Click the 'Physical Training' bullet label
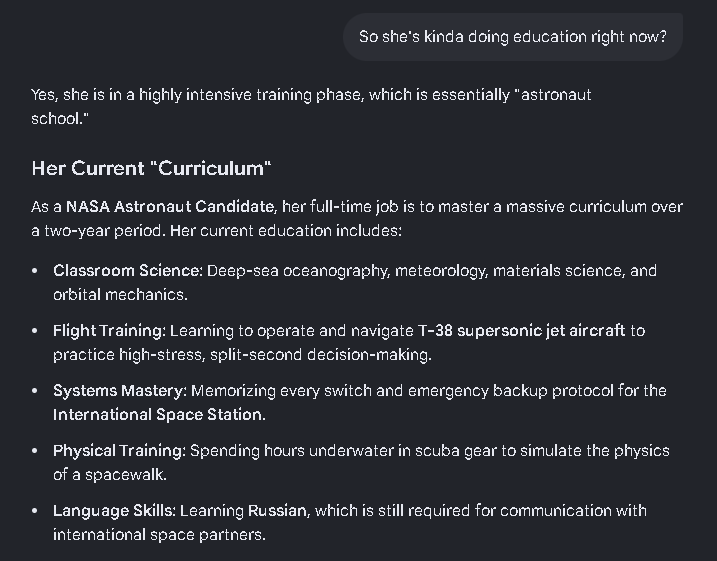Image resolution: width=717 pixels, height=561 pixels. (x=118, y=451)
